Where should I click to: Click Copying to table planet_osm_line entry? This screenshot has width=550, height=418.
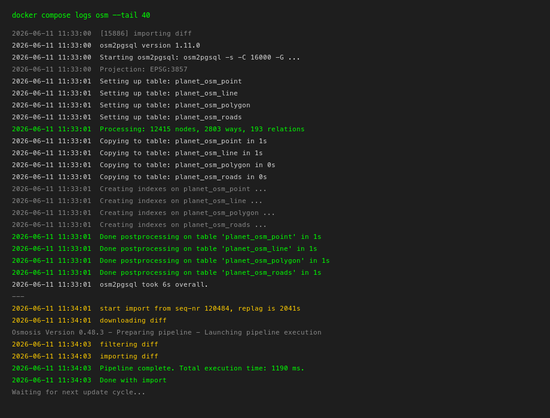tap(137, 153)
